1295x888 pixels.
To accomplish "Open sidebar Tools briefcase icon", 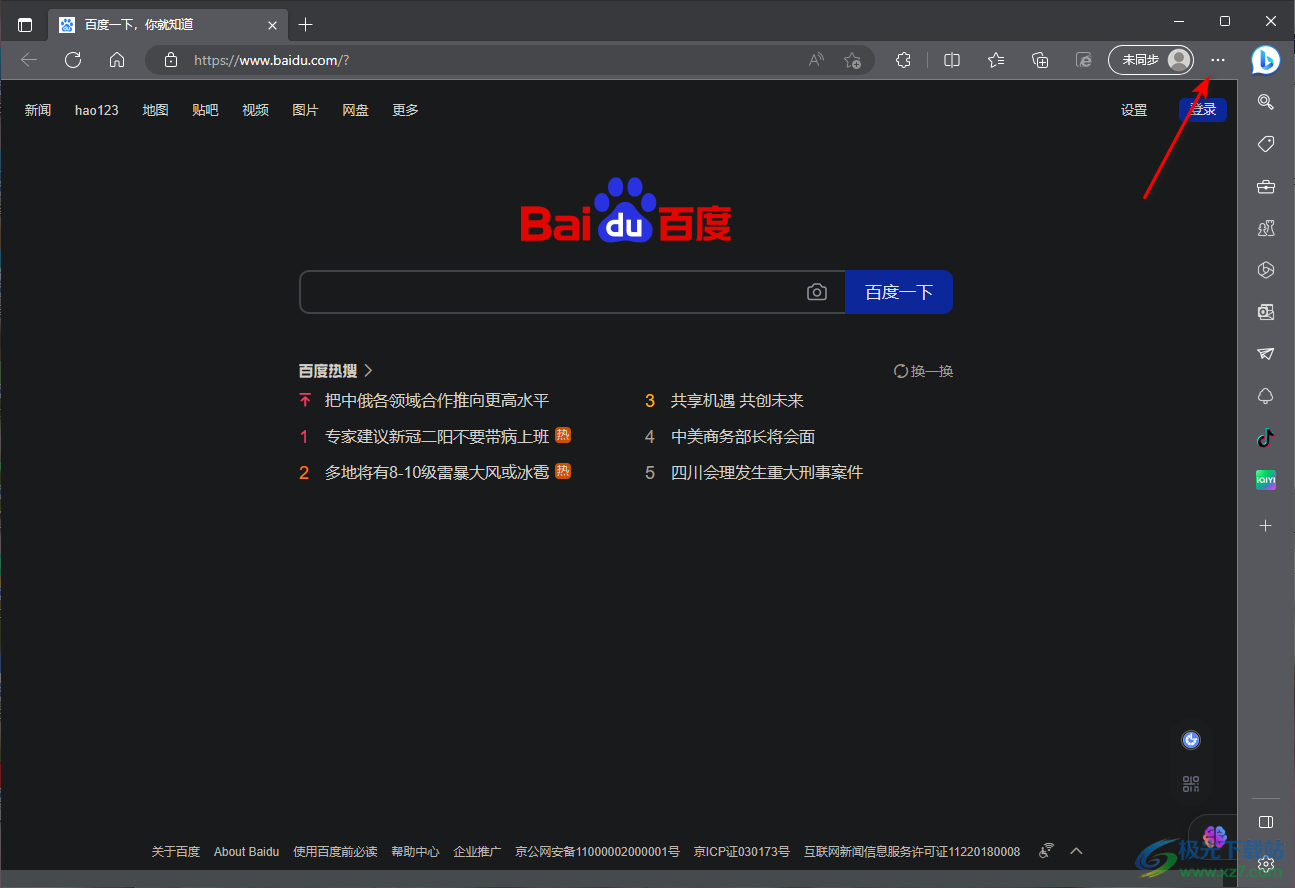I will pyautogui.click(x=1265, y=186).
